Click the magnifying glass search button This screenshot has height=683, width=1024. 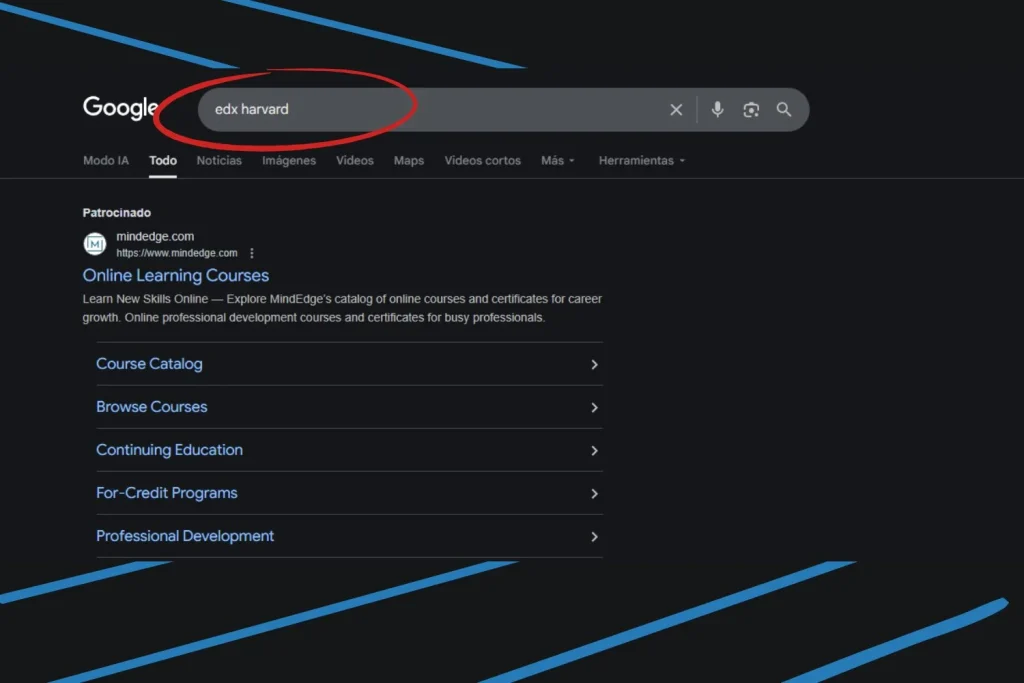point(784,110)
